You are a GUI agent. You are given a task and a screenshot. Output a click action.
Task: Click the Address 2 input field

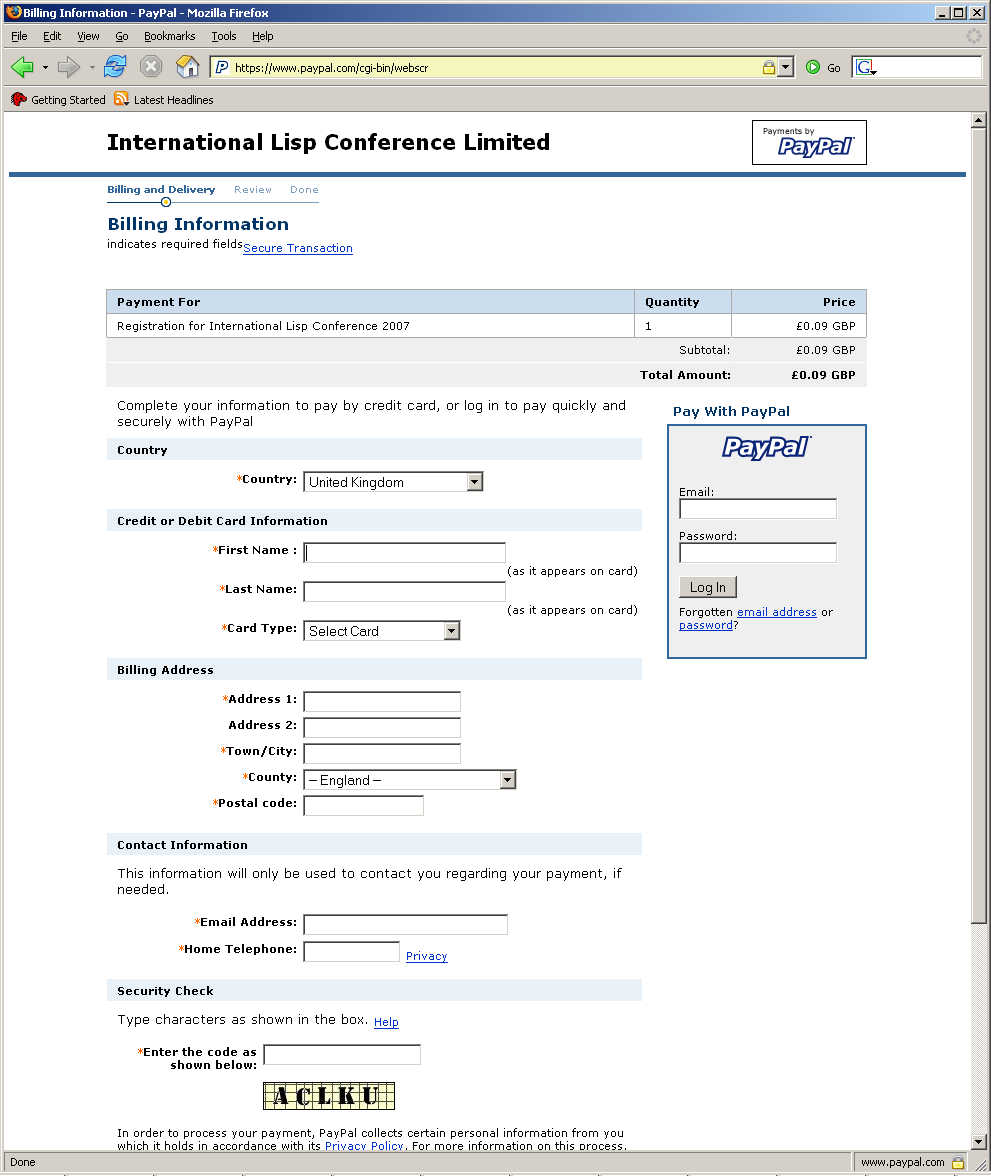(382, 728)
